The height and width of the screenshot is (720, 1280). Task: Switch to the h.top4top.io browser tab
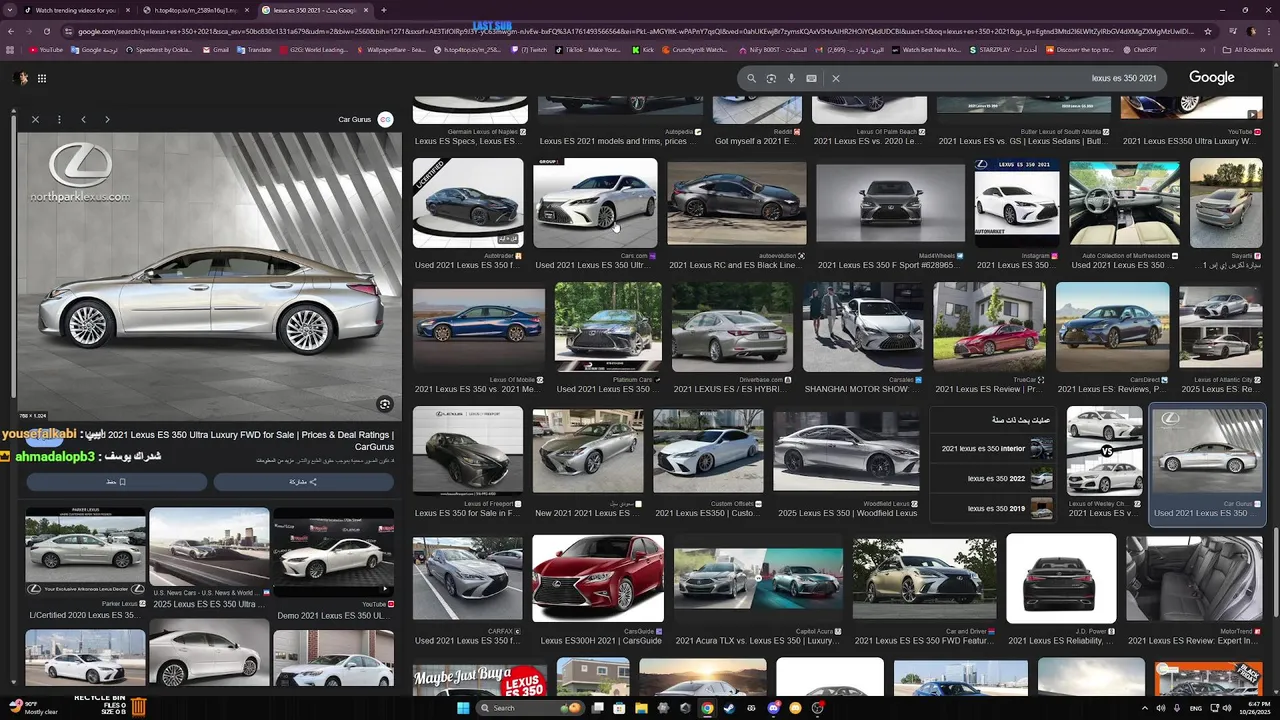pos(195,10)
